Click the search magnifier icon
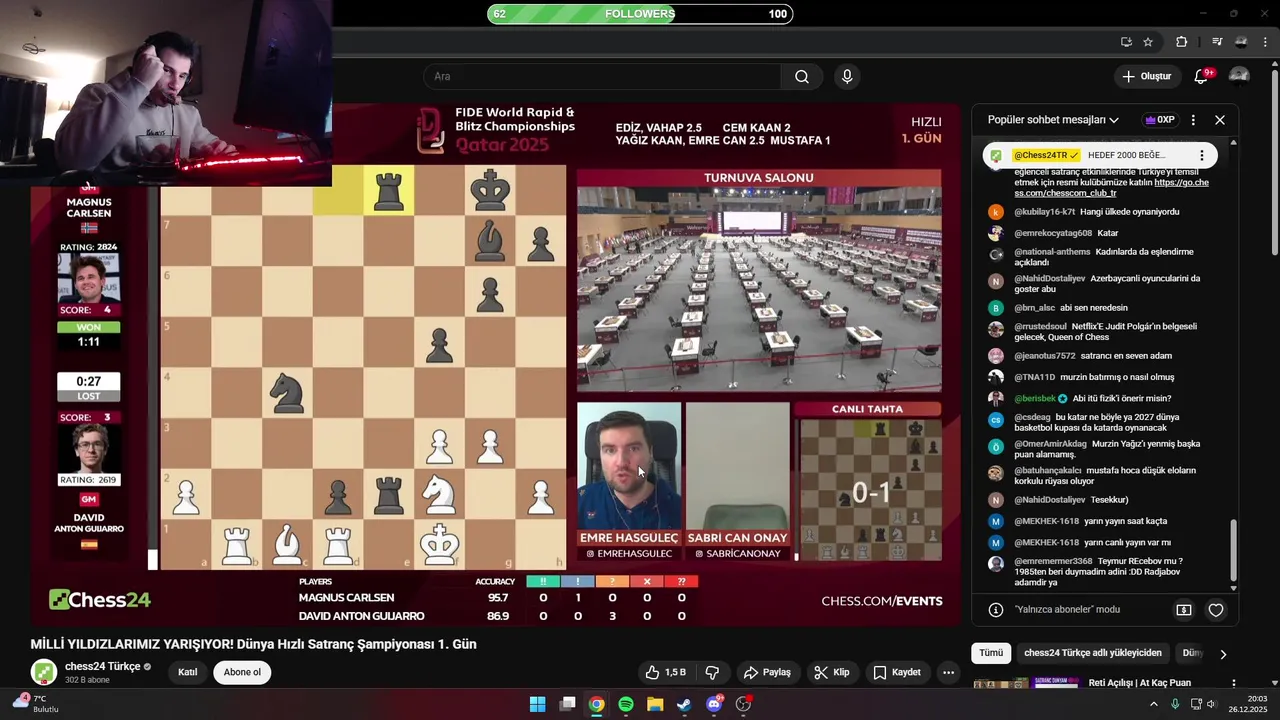Screen dimensions: 1280x720 (802, 77)
